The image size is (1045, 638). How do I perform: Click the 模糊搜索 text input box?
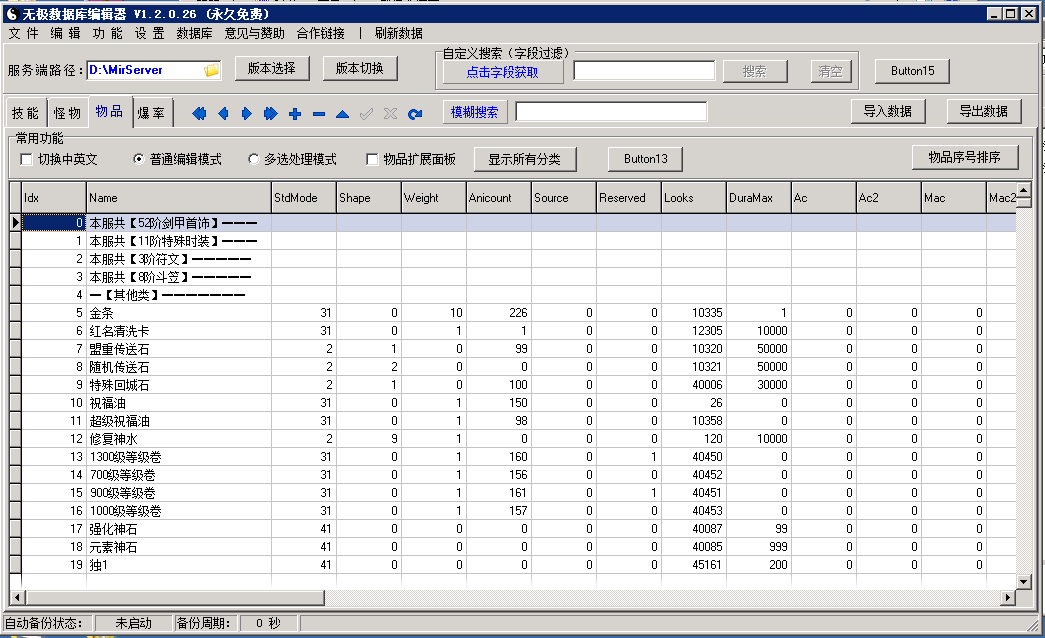tap(611, 112)
